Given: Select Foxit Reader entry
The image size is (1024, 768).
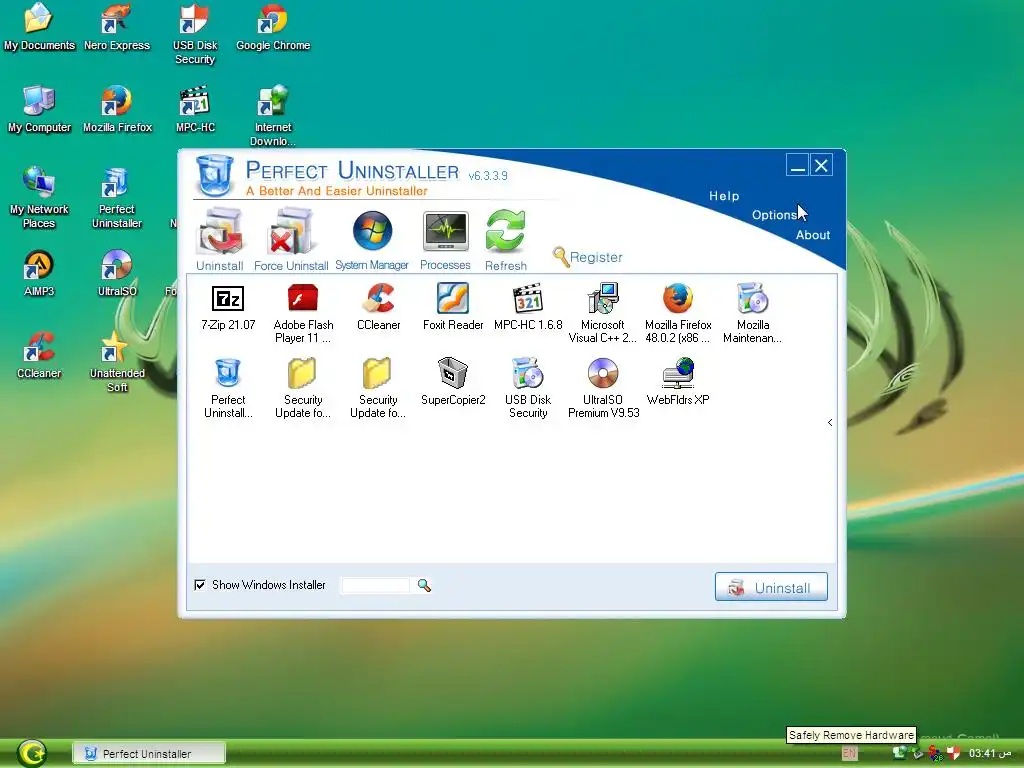Looking at the screenshot, I should click(x=453, y=307).
